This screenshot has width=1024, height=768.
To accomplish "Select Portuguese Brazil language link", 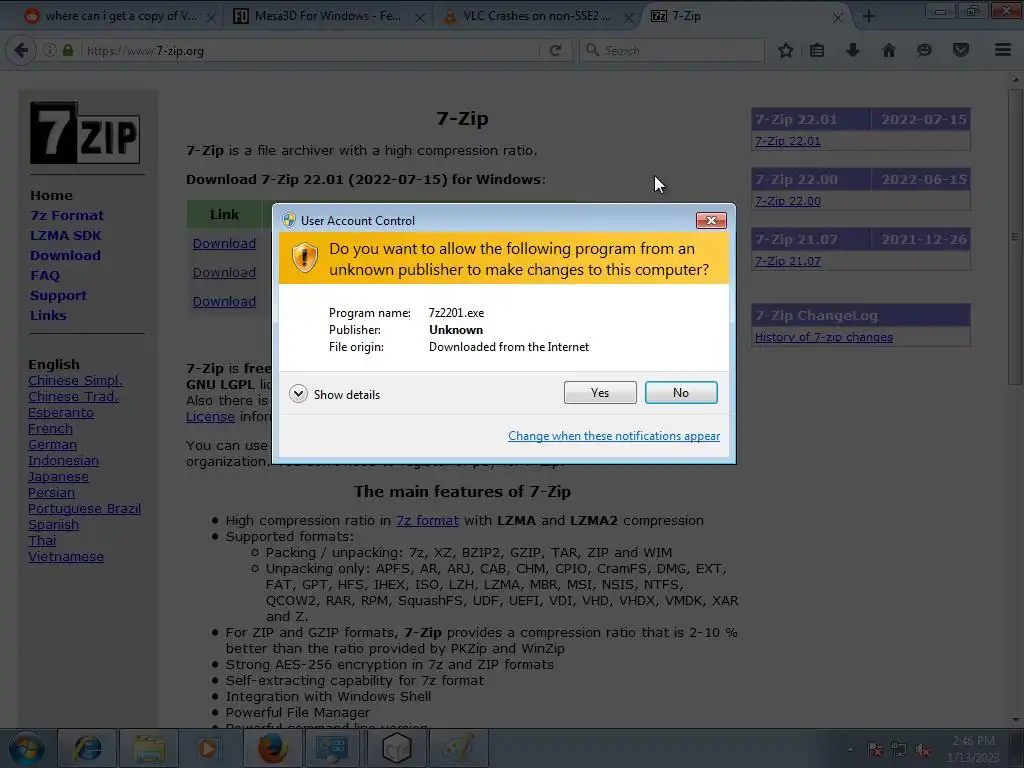I will click(84, 509).
